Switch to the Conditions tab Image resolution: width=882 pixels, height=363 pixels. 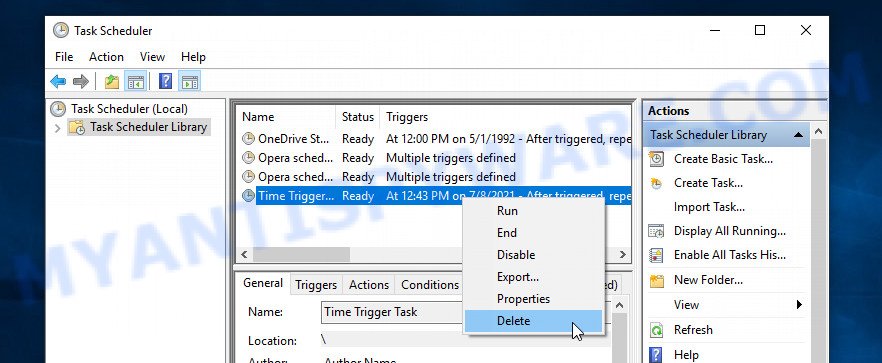click(x=430, y=285)
